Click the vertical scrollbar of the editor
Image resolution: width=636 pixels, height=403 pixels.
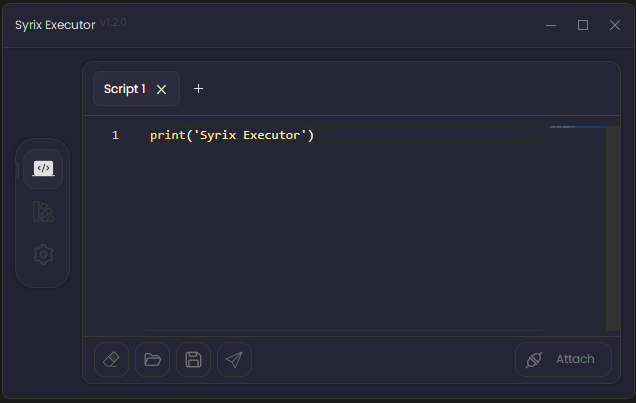point(613,228)
